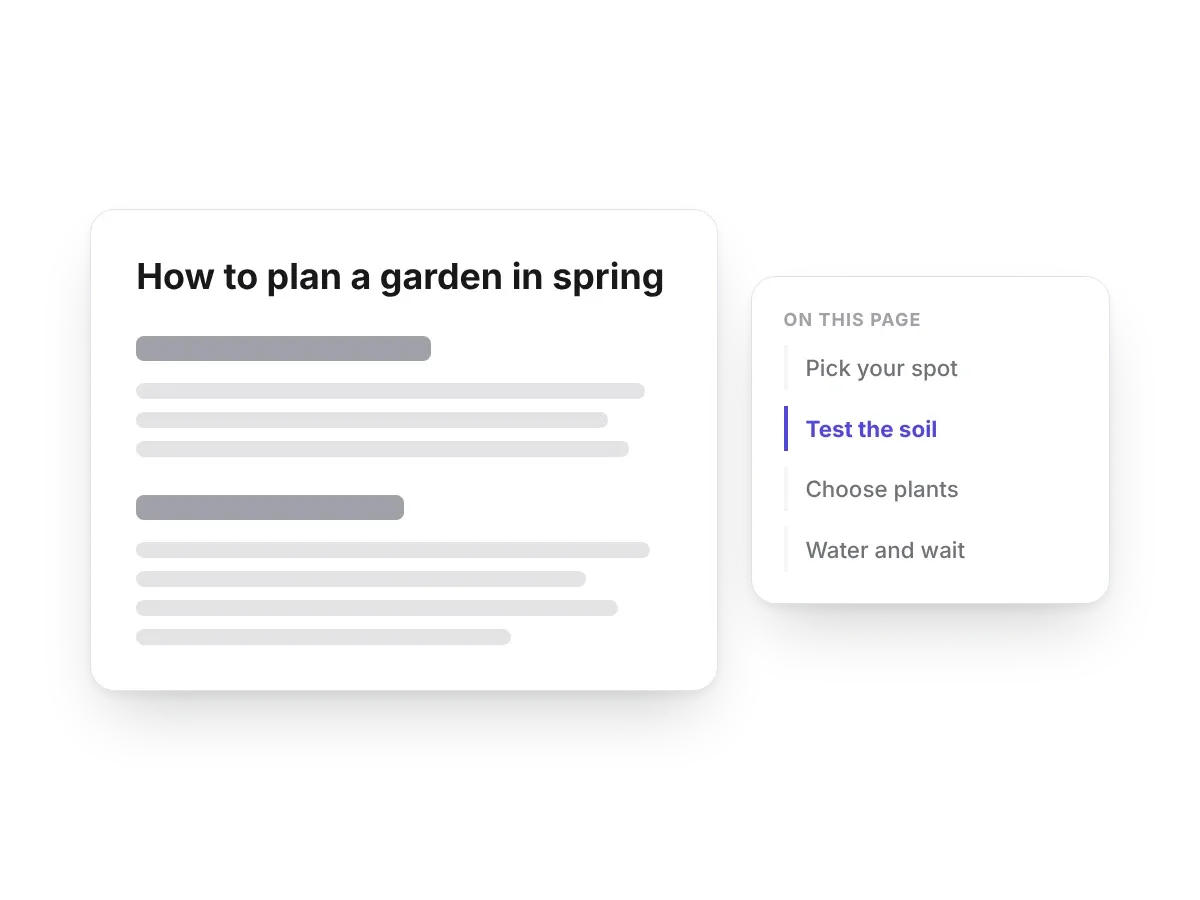Select the first dark gray section heading placeholder

tap(283, 348)
